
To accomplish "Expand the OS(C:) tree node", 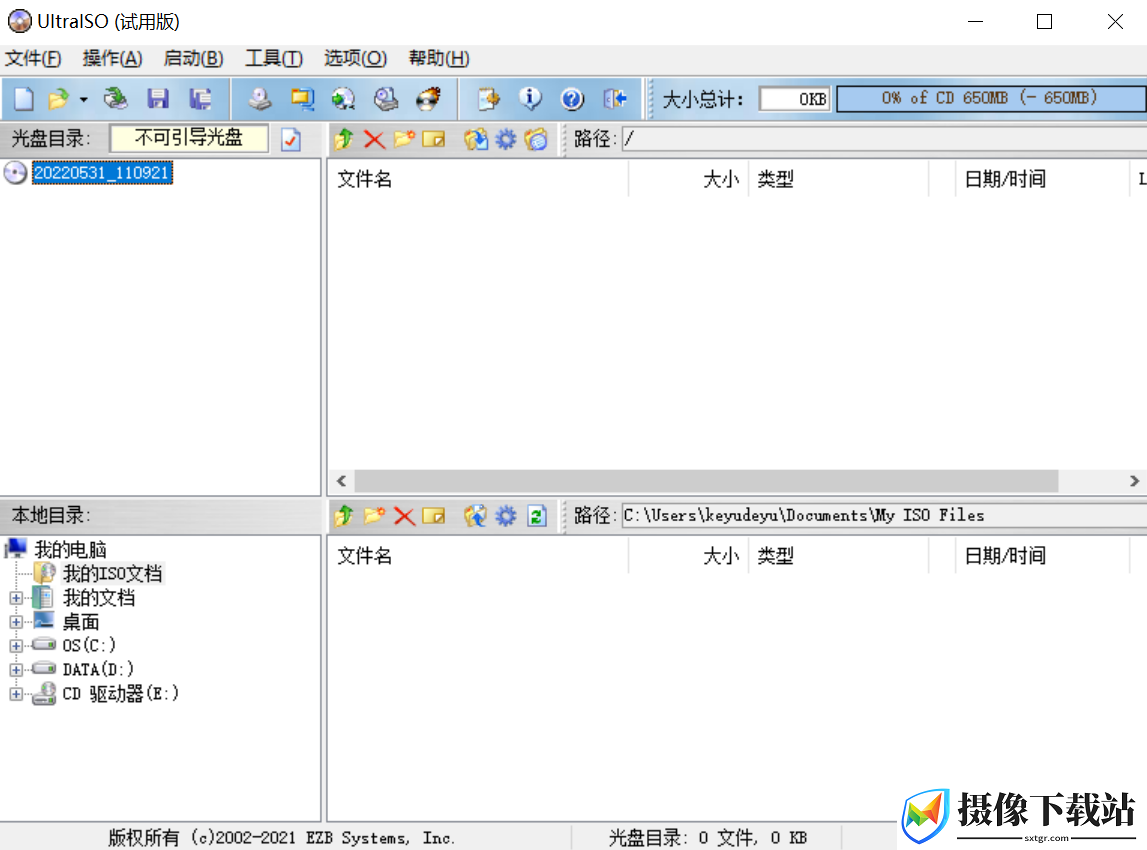I will [x=16, y=646].
